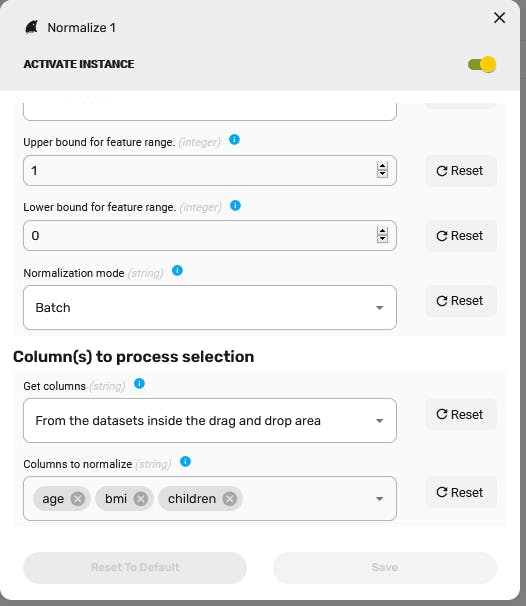Open the Get columns dropdown
Viewport: 526px width, 606px height.
[x=210, y=420]
